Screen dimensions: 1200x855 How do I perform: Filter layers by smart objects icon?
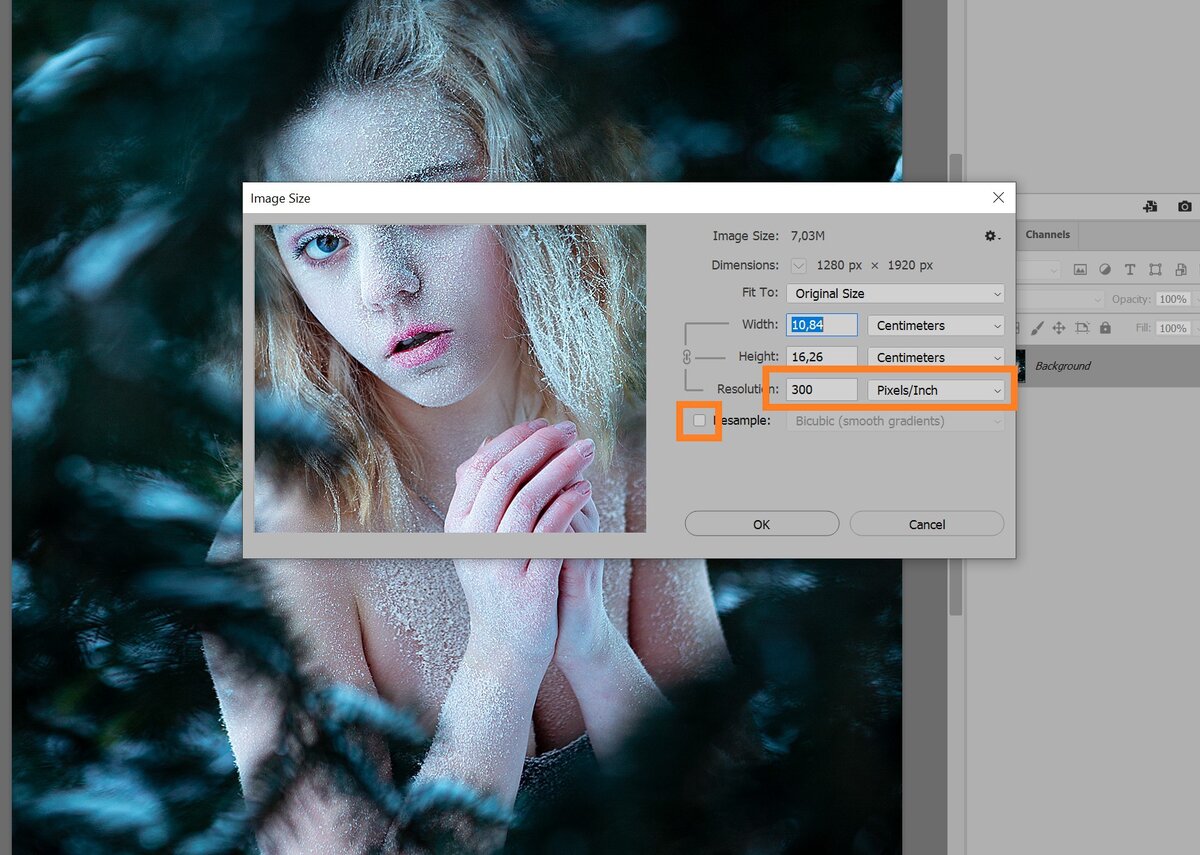(1181, 269)
